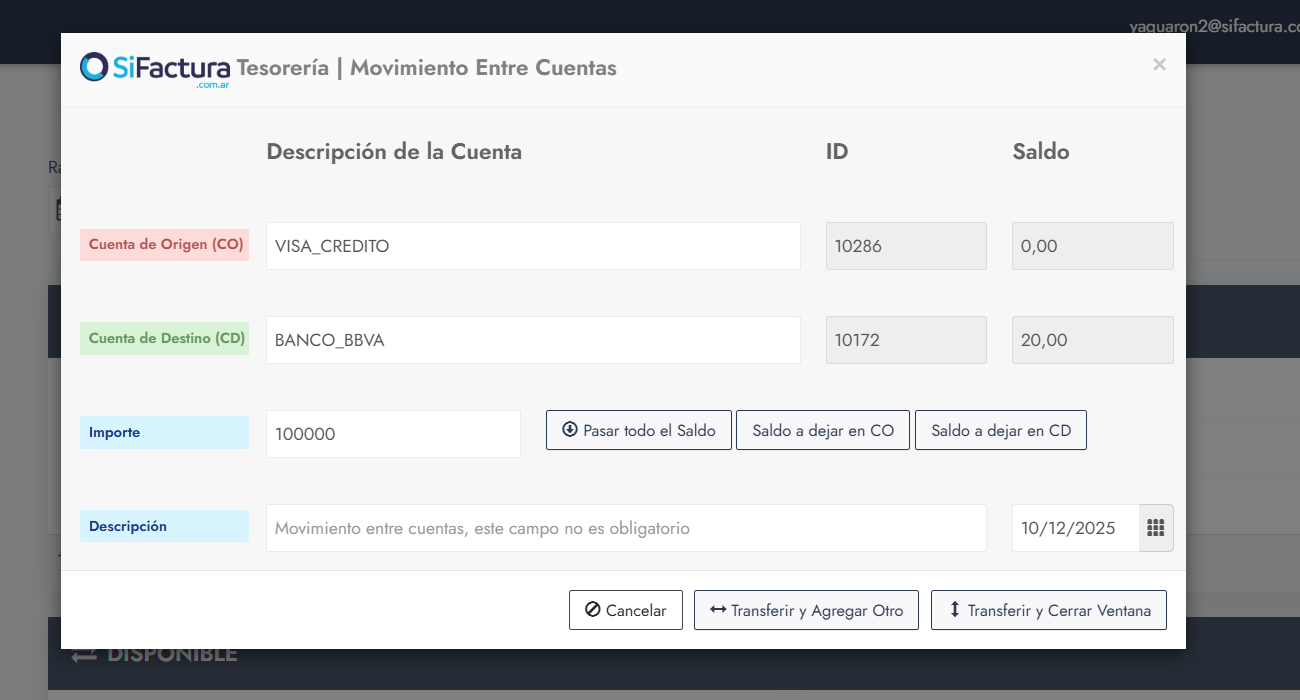Click the SiFactura logo
Viewport: 1300px width, 700px height.
pos(155,69)
